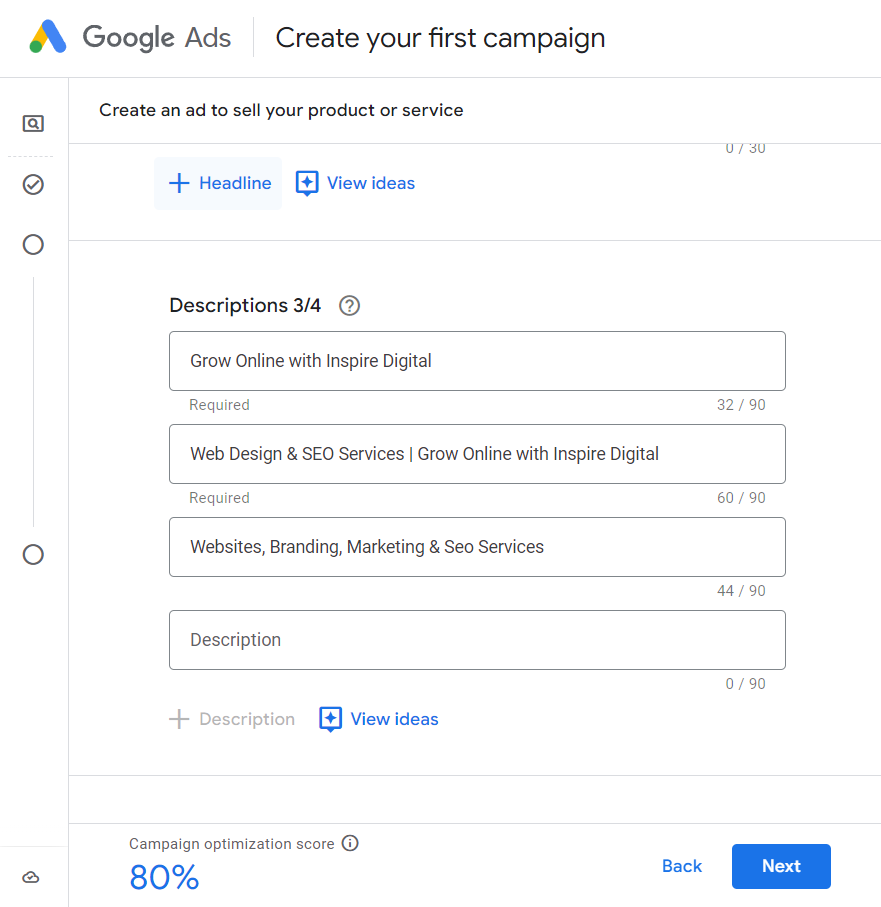The height and width of the screenshot is (907, 881).
Task: Click campaign optimization score info icon
Action: point(350,843)
